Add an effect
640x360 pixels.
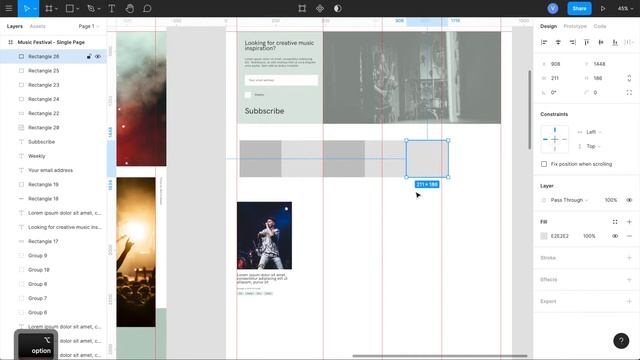click(629, 280)
